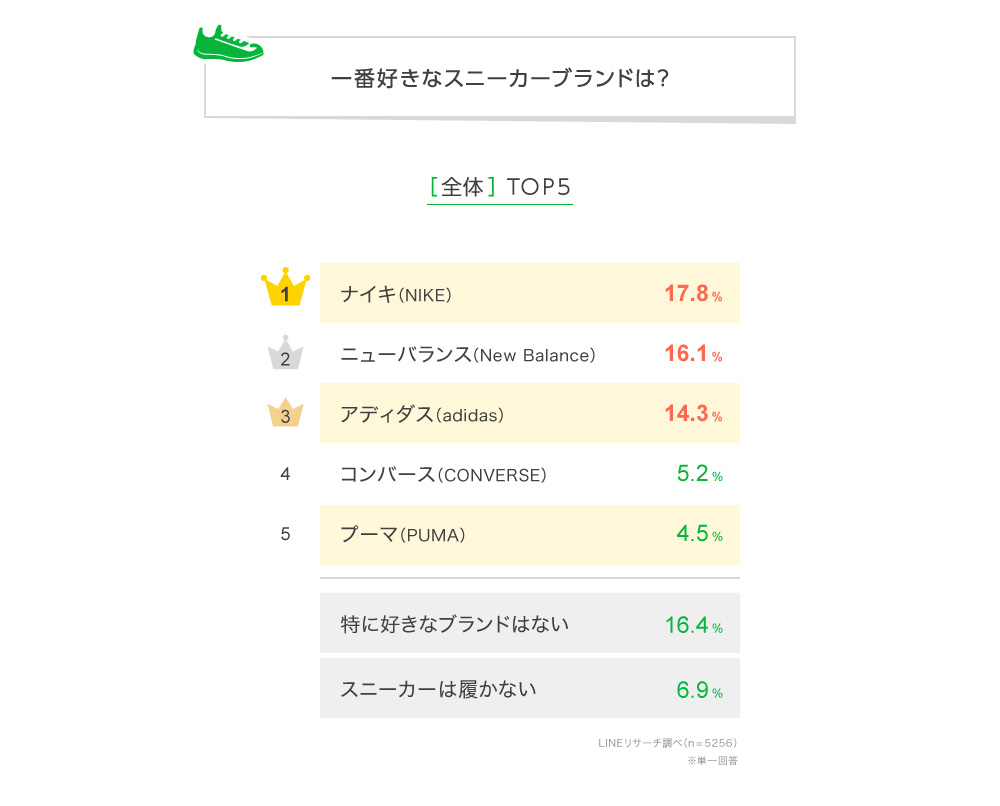Click the スニーカーは履かない row
Viewport: 1000px width, 806px height.
click(x=438, y=689)
